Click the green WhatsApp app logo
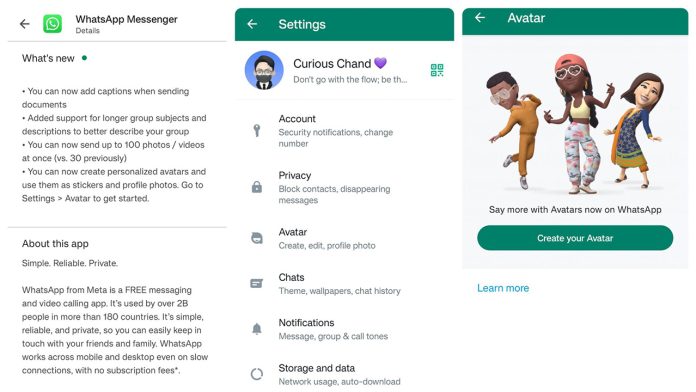Viewport: 696px width, 392px height. pos(52,24)
